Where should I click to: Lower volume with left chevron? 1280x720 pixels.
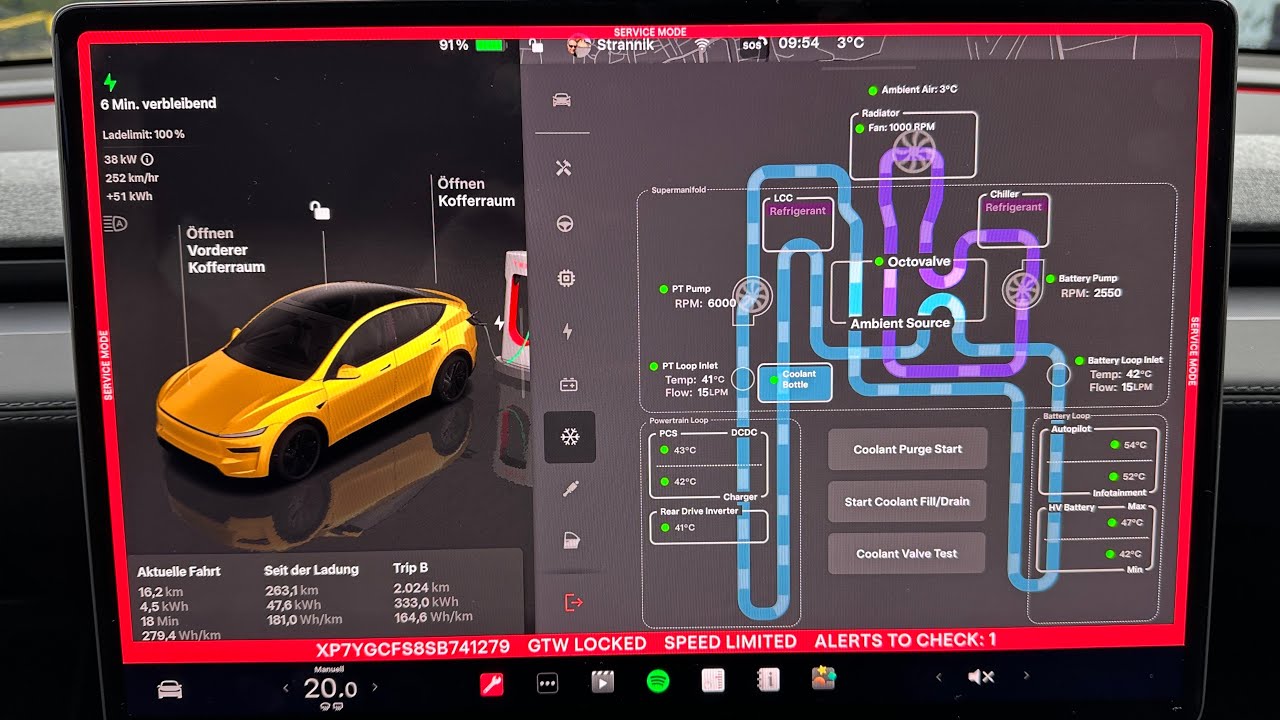(937, 677)
